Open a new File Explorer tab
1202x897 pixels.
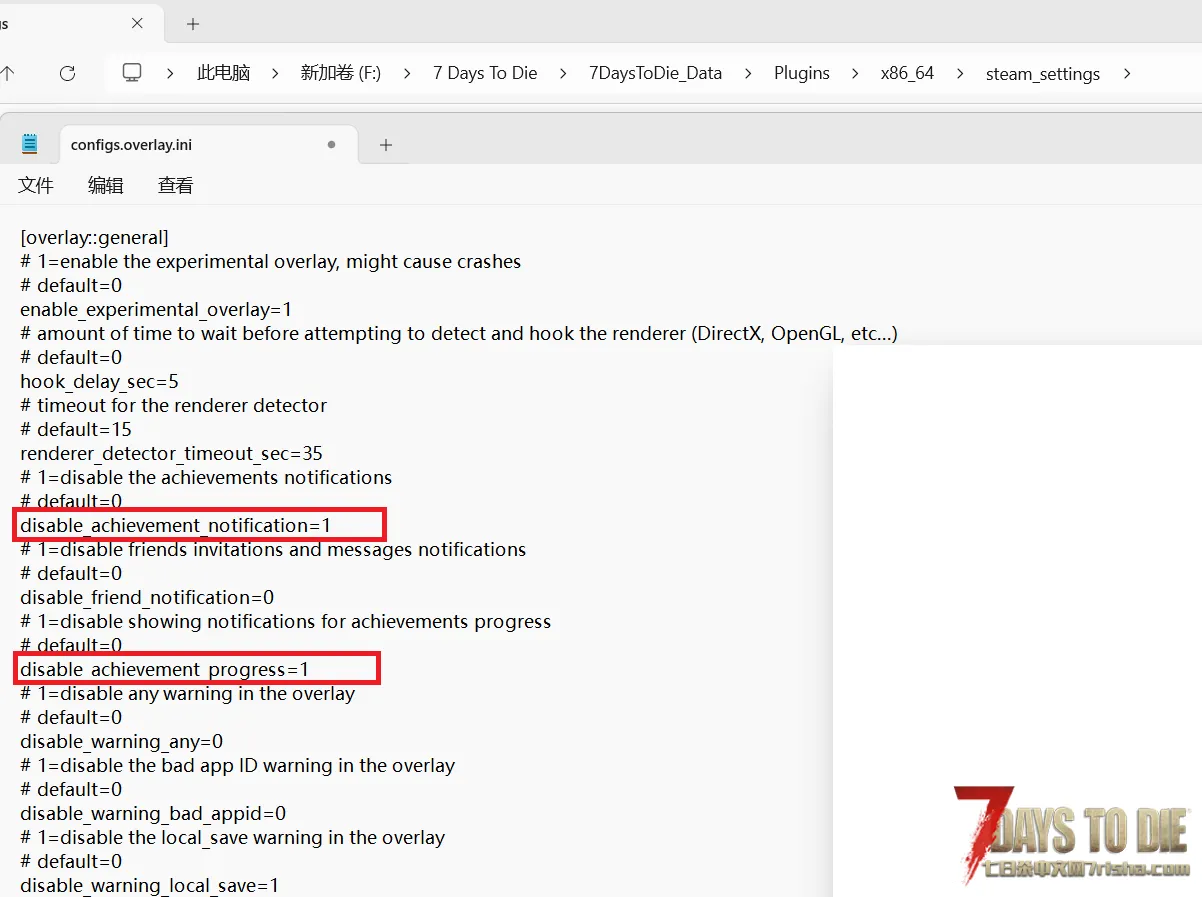pos(193,23)
